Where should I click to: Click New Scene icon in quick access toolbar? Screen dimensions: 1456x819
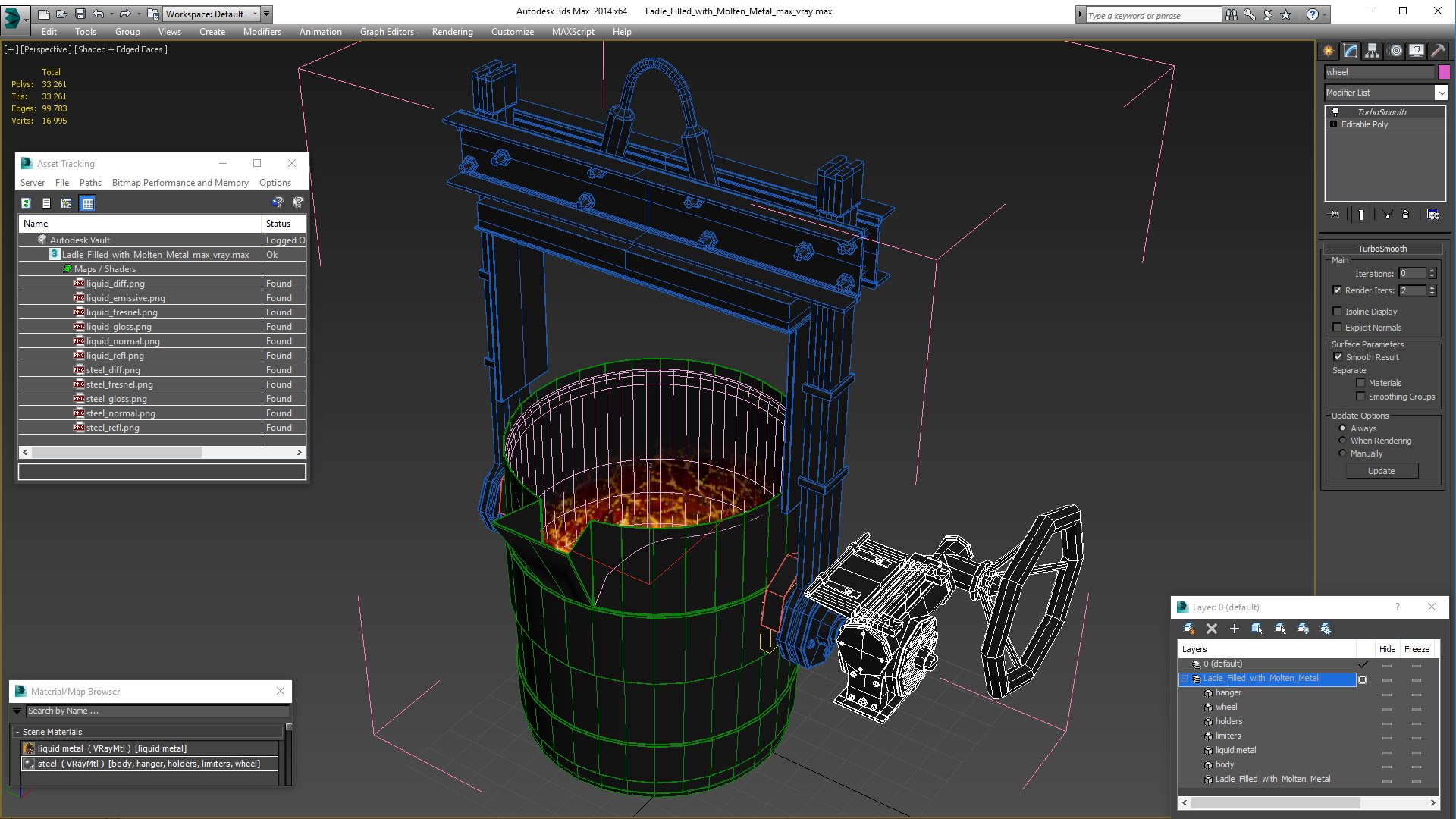click(44, 14)
